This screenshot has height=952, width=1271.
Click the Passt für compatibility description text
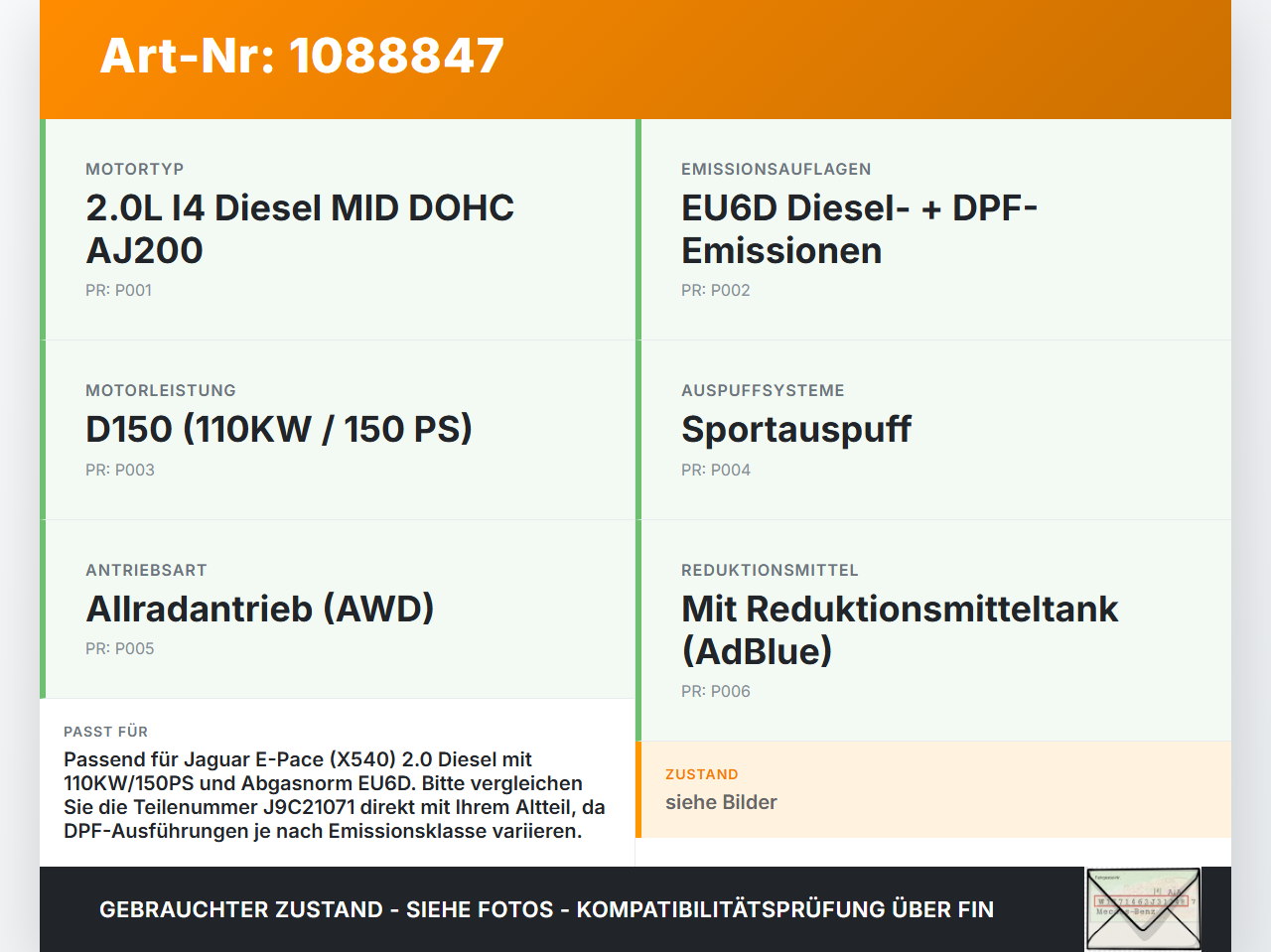click(x=335, y=795)
